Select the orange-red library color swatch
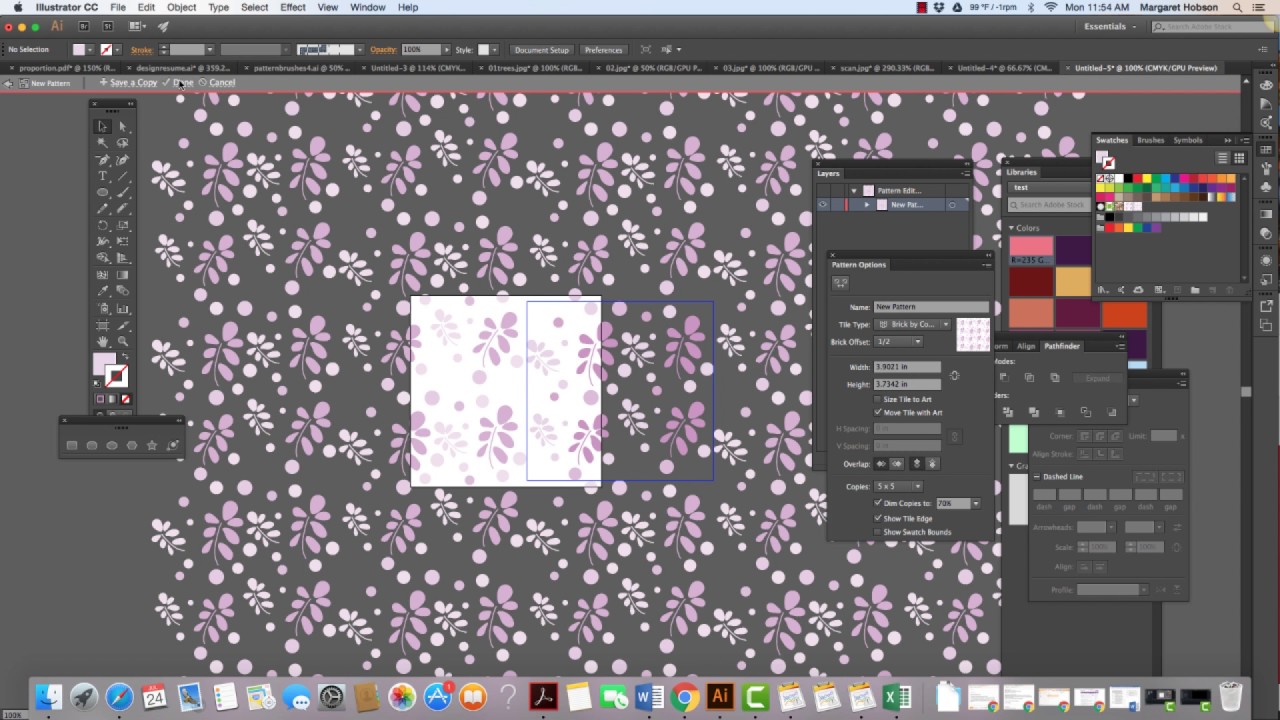The image size is (1280, 720). coord(1124,315)
